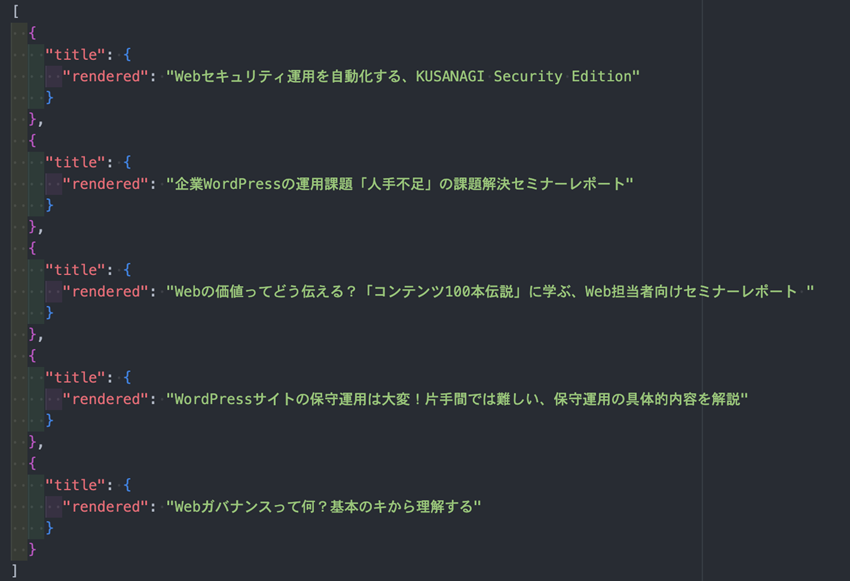Click the magenta opening brace of first object
Image resolution: width=850 pixels, height=581 pixels.
tap(33, 33)
